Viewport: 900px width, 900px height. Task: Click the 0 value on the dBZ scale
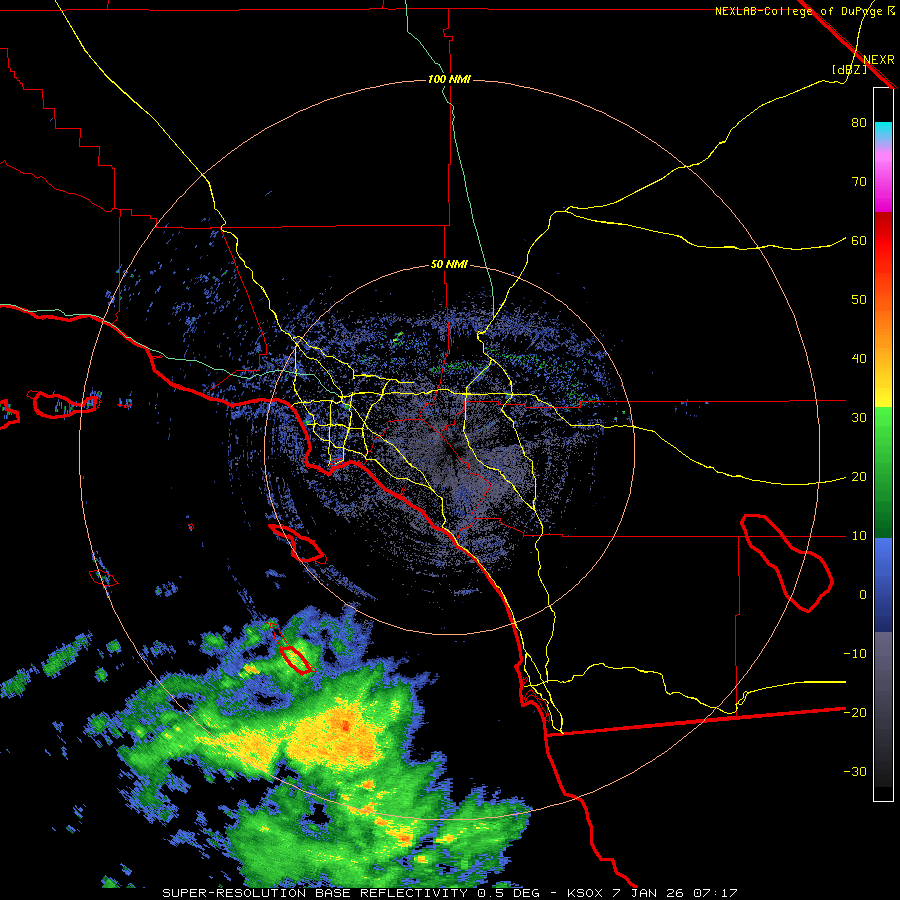[863, 595]
